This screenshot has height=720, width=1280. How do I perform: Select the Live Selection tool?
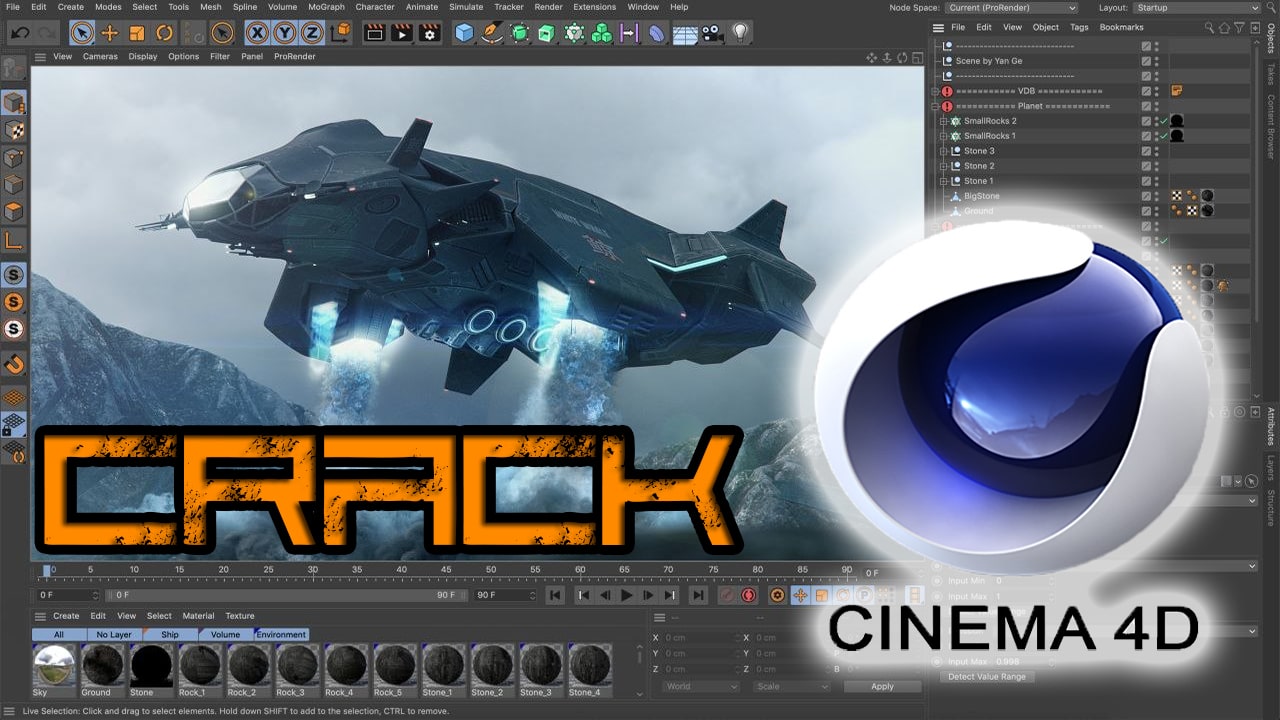83,33
